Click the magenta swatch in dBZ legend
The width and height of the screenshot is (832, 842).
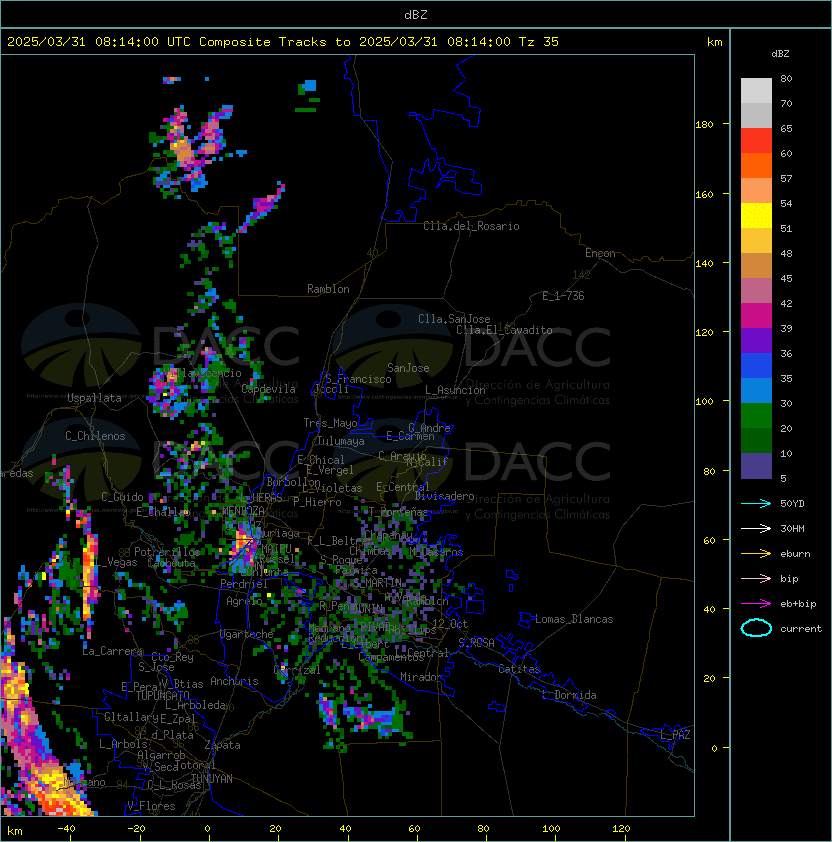[x=756, y=316]
